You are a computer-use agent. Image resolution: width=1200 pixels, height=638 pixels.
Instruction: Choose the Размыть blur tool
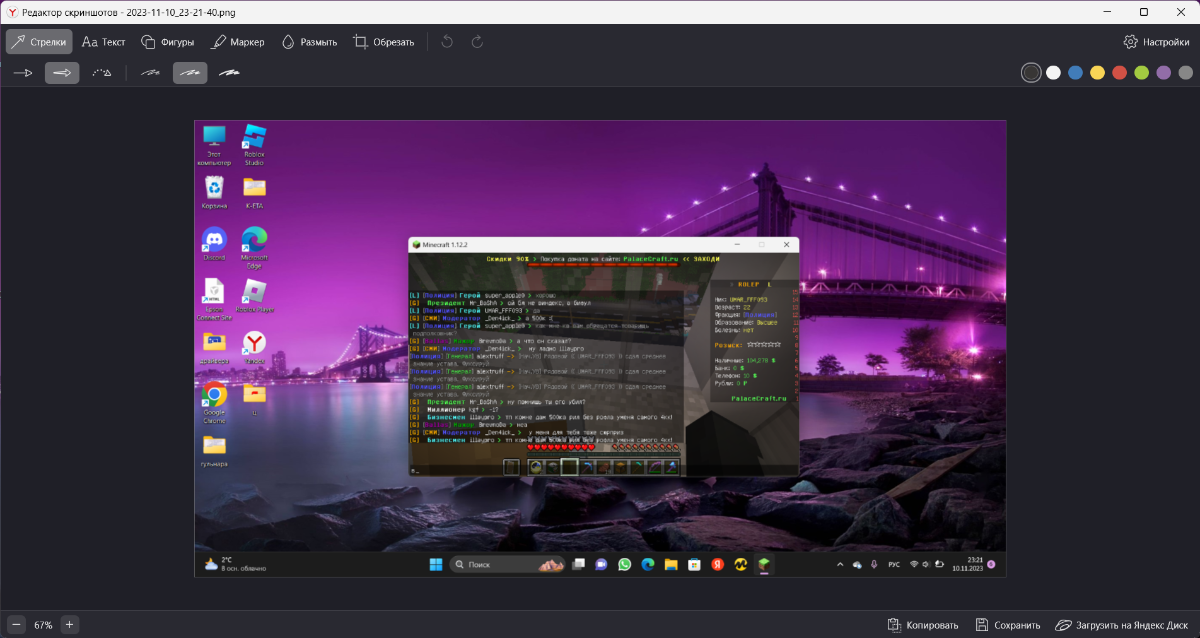point(309,42)
